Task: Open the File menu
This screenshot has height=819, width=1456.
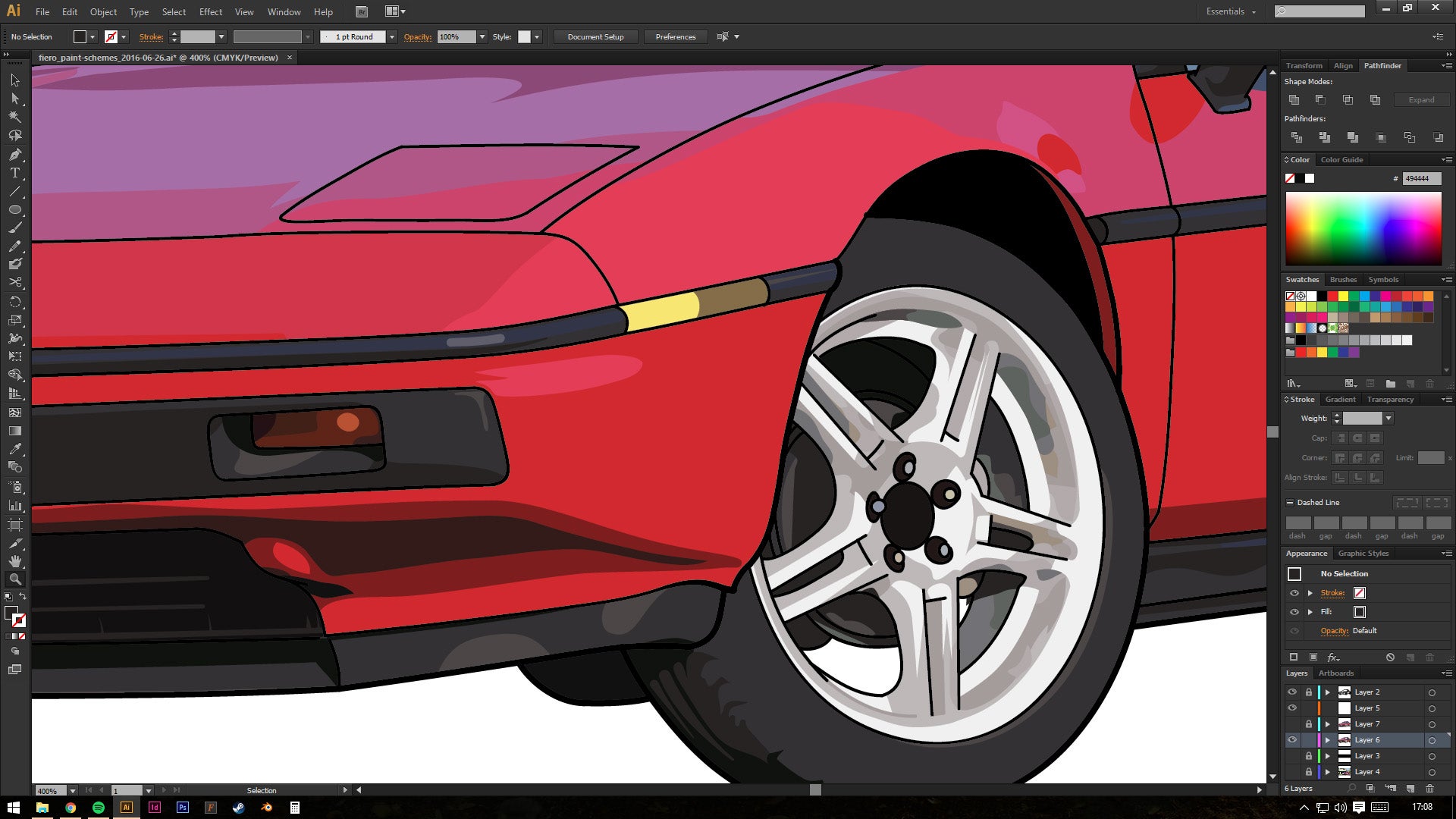Action: [x=42, y=12]
